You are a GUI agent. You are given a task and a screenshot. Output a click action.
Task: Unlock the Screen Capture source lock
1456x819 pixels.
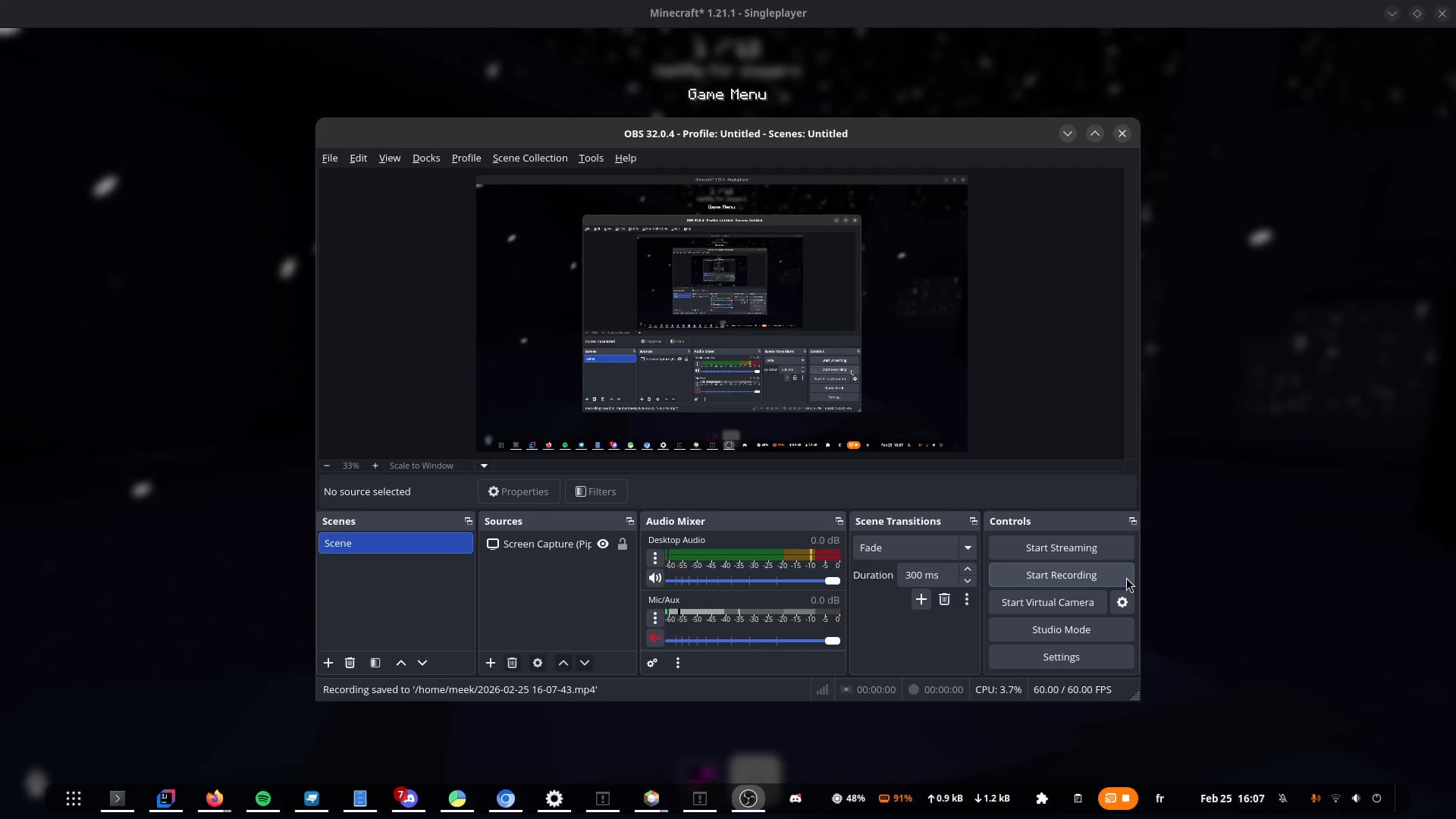coord(623,544)
